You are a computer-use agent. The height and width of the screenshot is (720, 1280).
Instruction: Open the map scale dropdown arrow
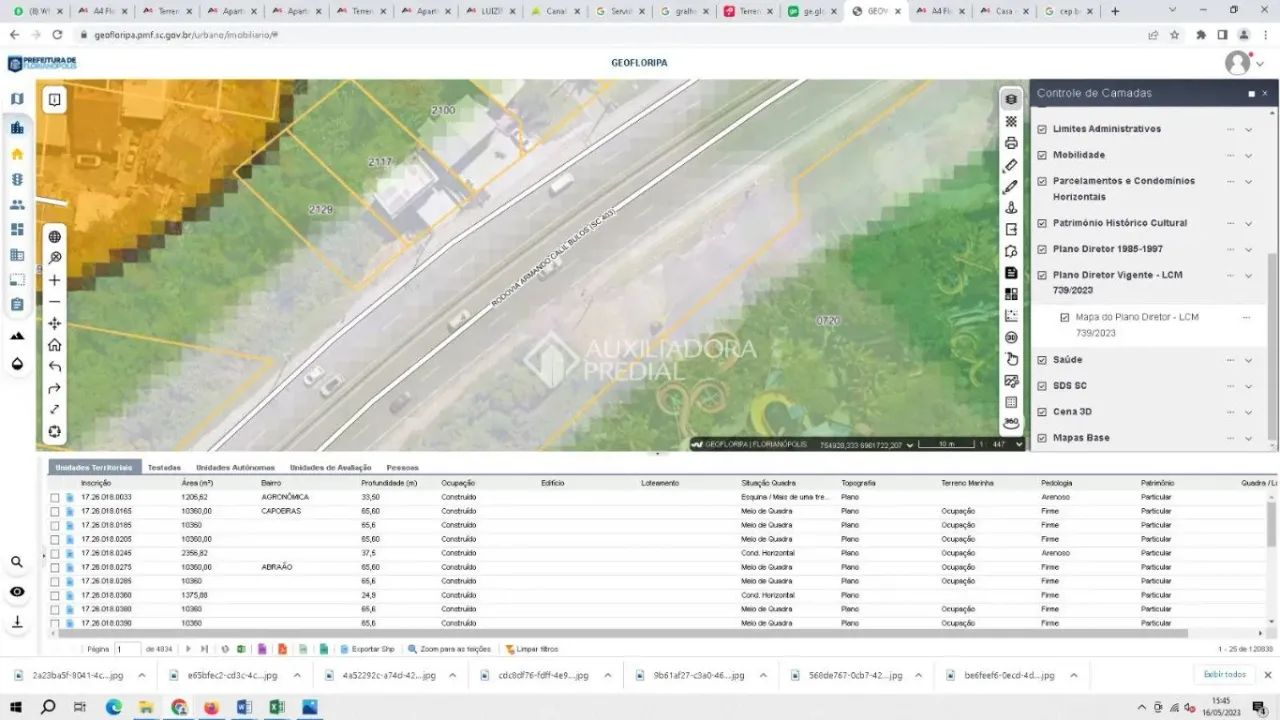click(1018, 444)
